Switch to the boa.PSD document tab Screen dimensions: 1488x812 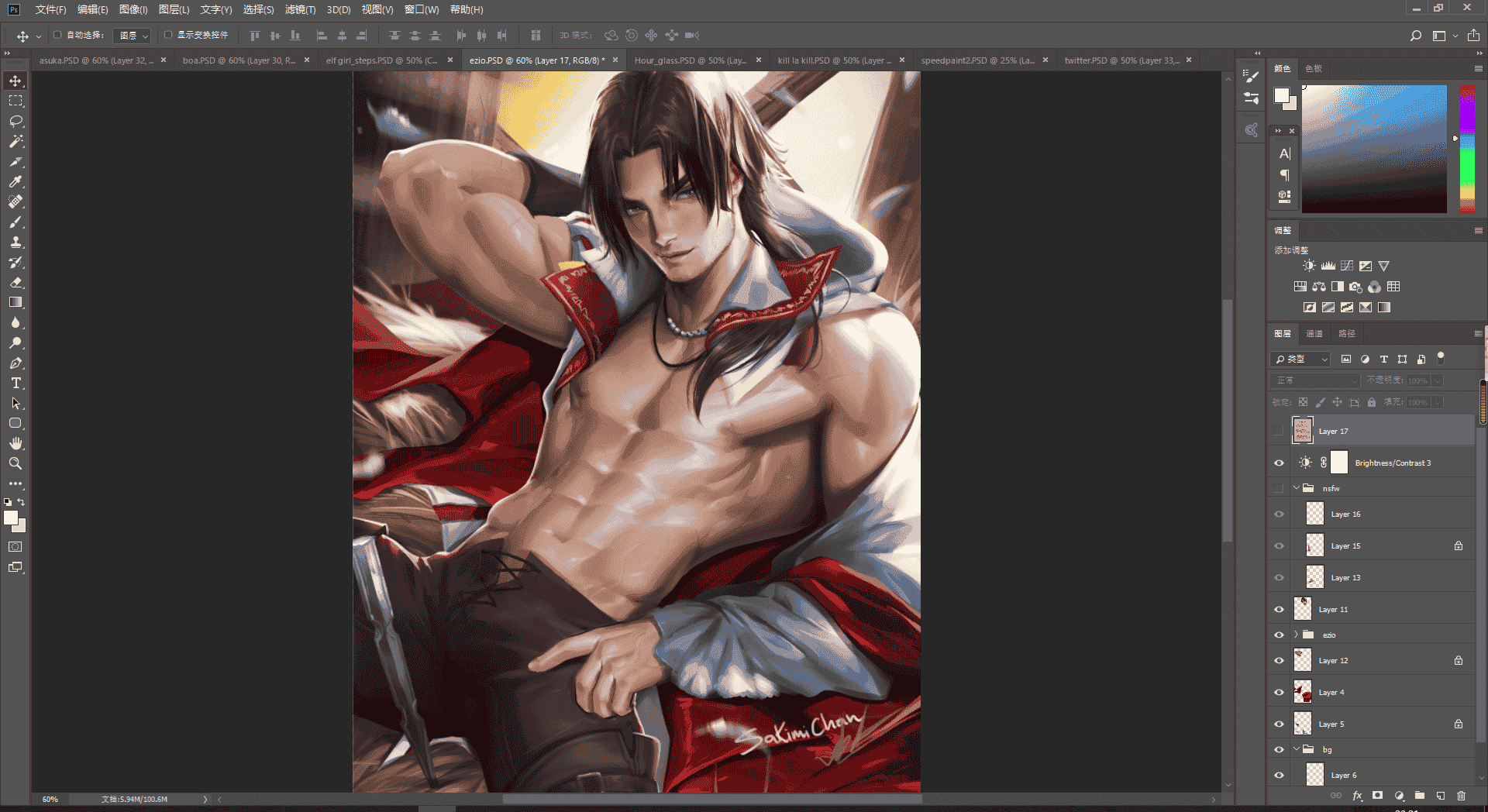[239, 60]
